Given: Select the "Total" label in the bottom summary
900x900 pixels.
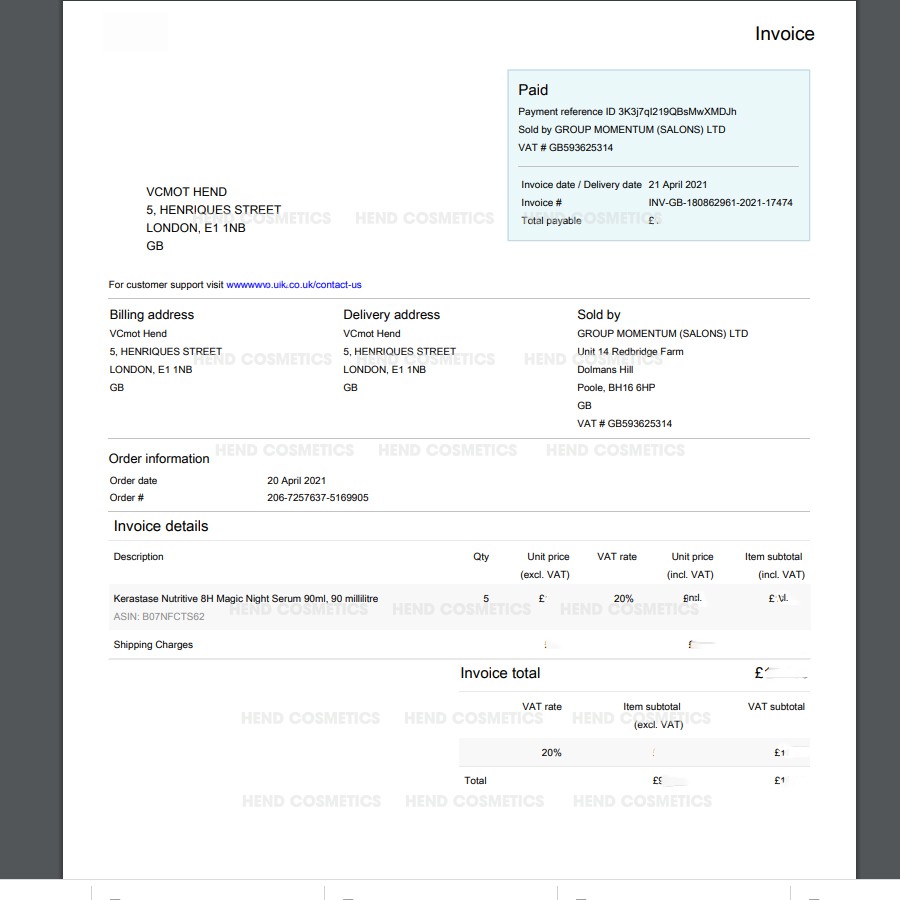Looking at the screenshot, I should click(475, 781).
